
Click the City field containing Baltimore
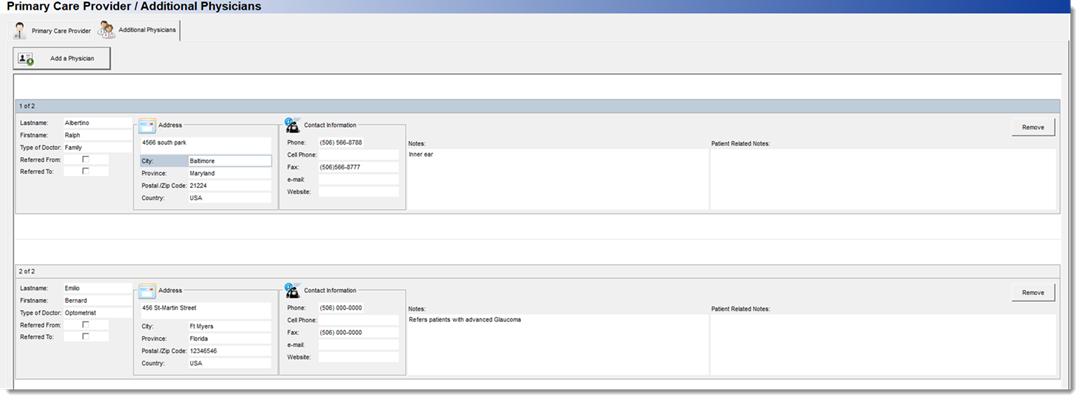230,161
